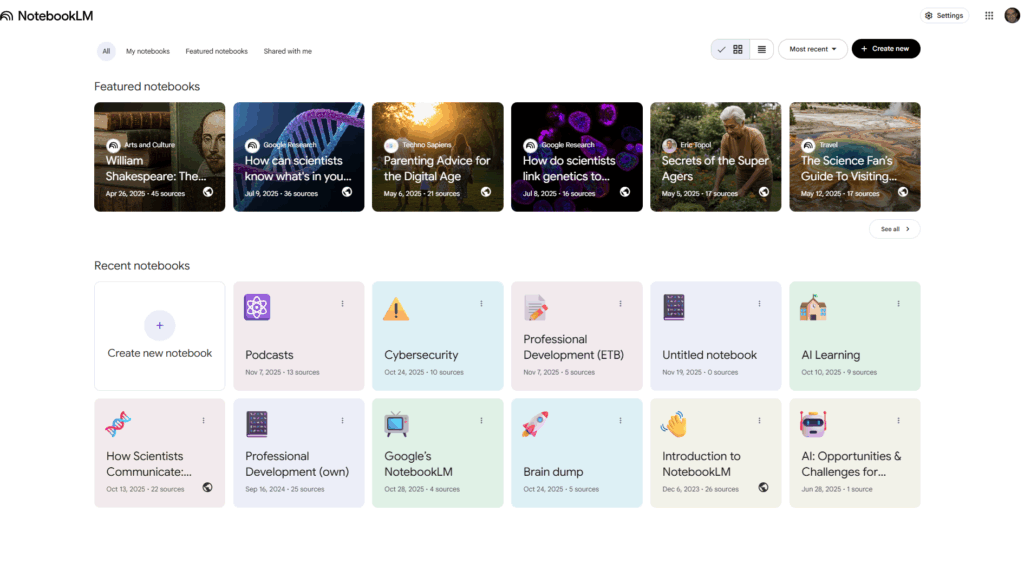This screenshot has width=1024, height=564.
Task: Click the rocket icon on Brain dump
Action: pos(535,425)
